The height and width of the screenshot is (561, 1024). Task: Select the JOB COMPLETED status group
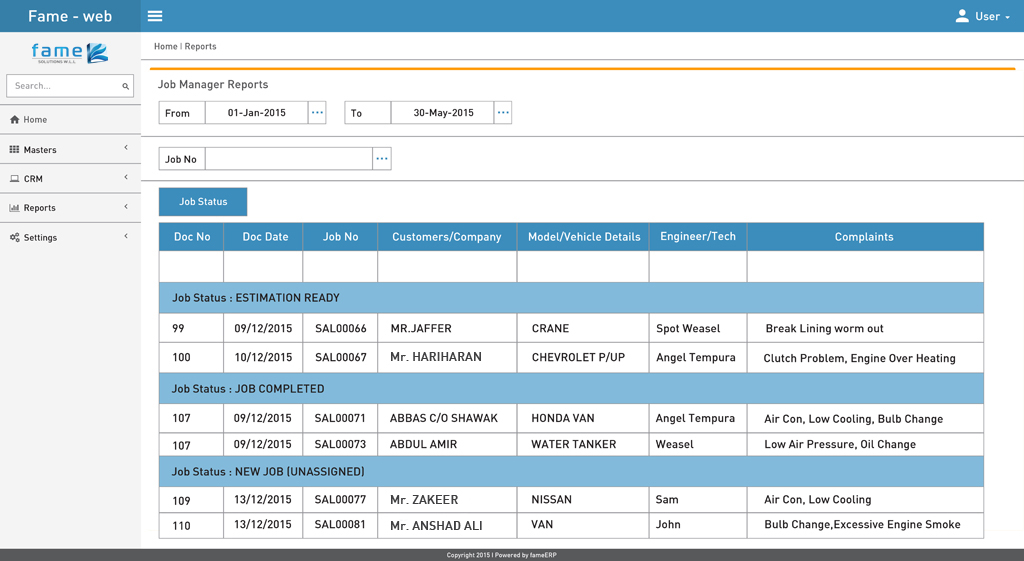pyautogui.click(x=571, y=389)
